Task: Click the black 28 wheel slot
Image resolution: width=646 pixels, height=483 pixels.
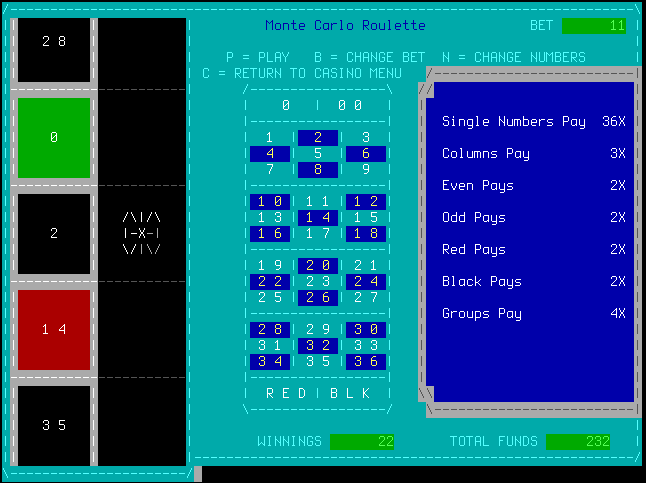Action: (54, 50)
